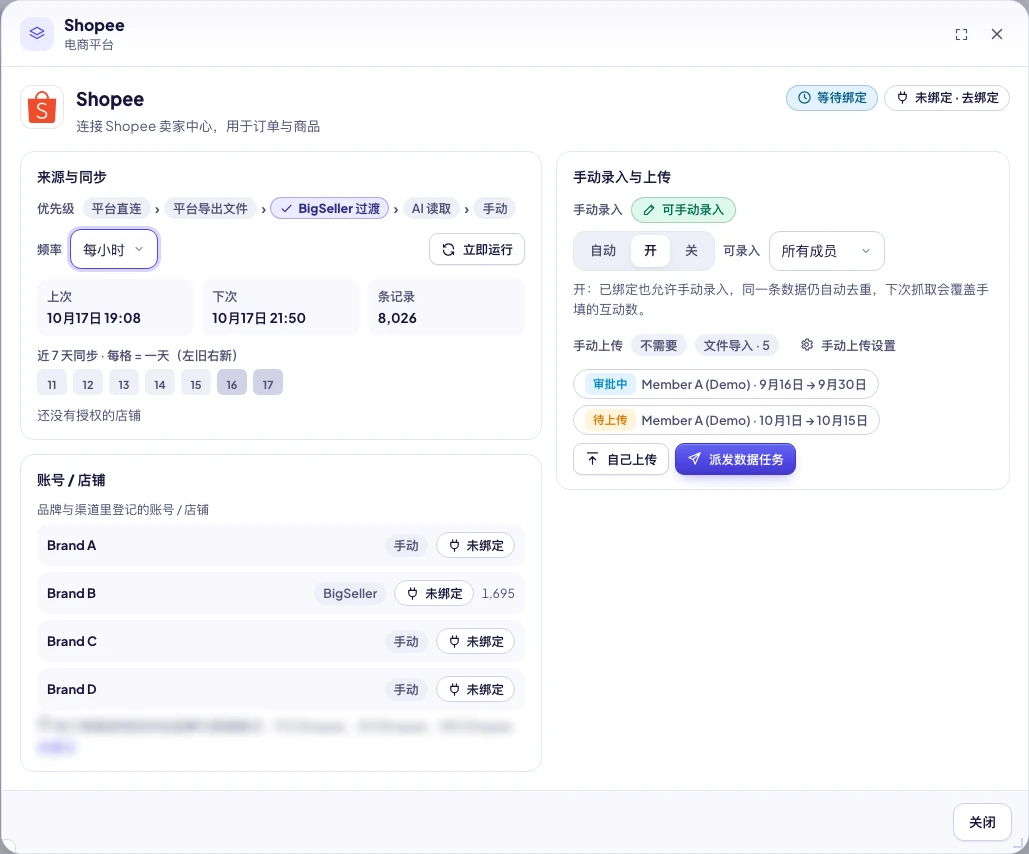
Task: Click the 立即运行 button
Action: (477, 249)
